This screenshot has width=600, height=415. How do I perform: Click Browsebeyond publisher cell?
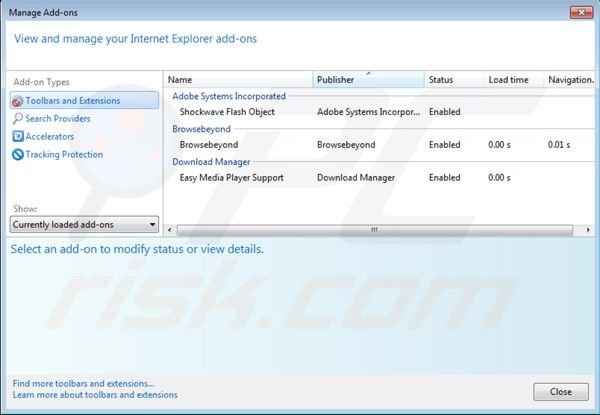tap(346, 145)
